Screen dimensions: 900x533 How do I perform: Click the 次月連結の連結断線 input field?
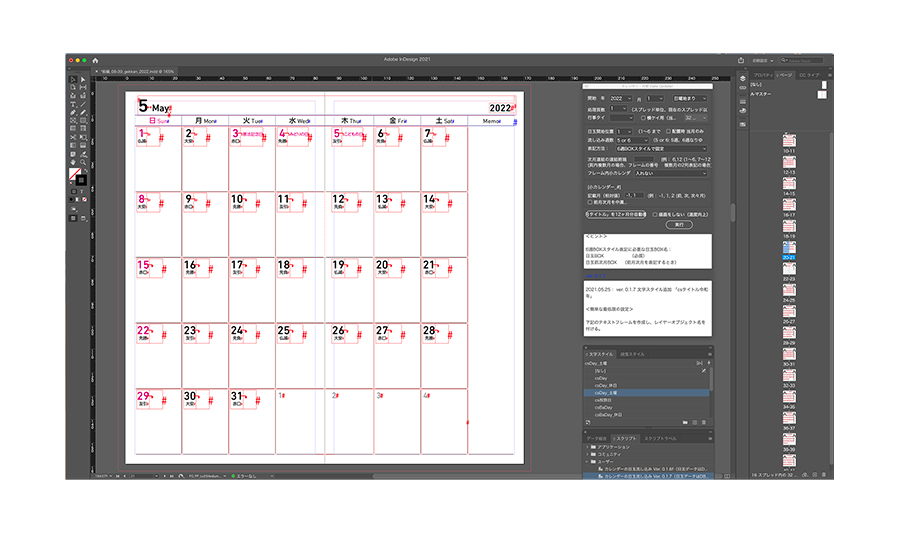point(643,159)
